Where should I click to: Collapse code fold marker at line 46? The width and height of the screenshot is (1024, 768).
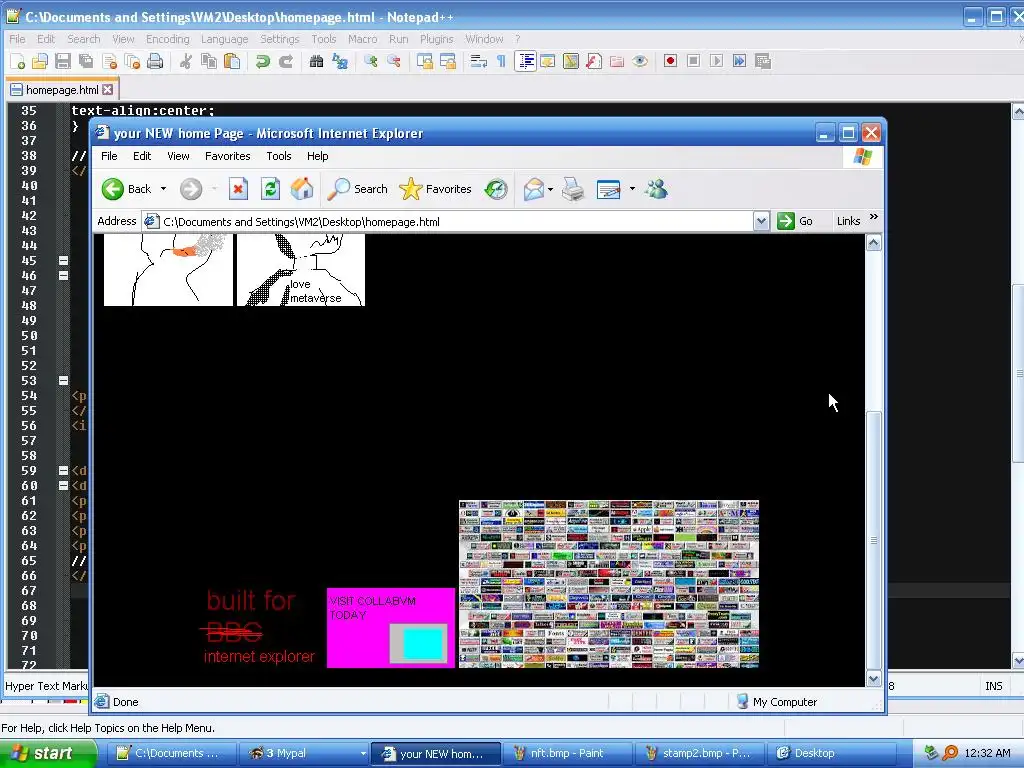point(63,276)
